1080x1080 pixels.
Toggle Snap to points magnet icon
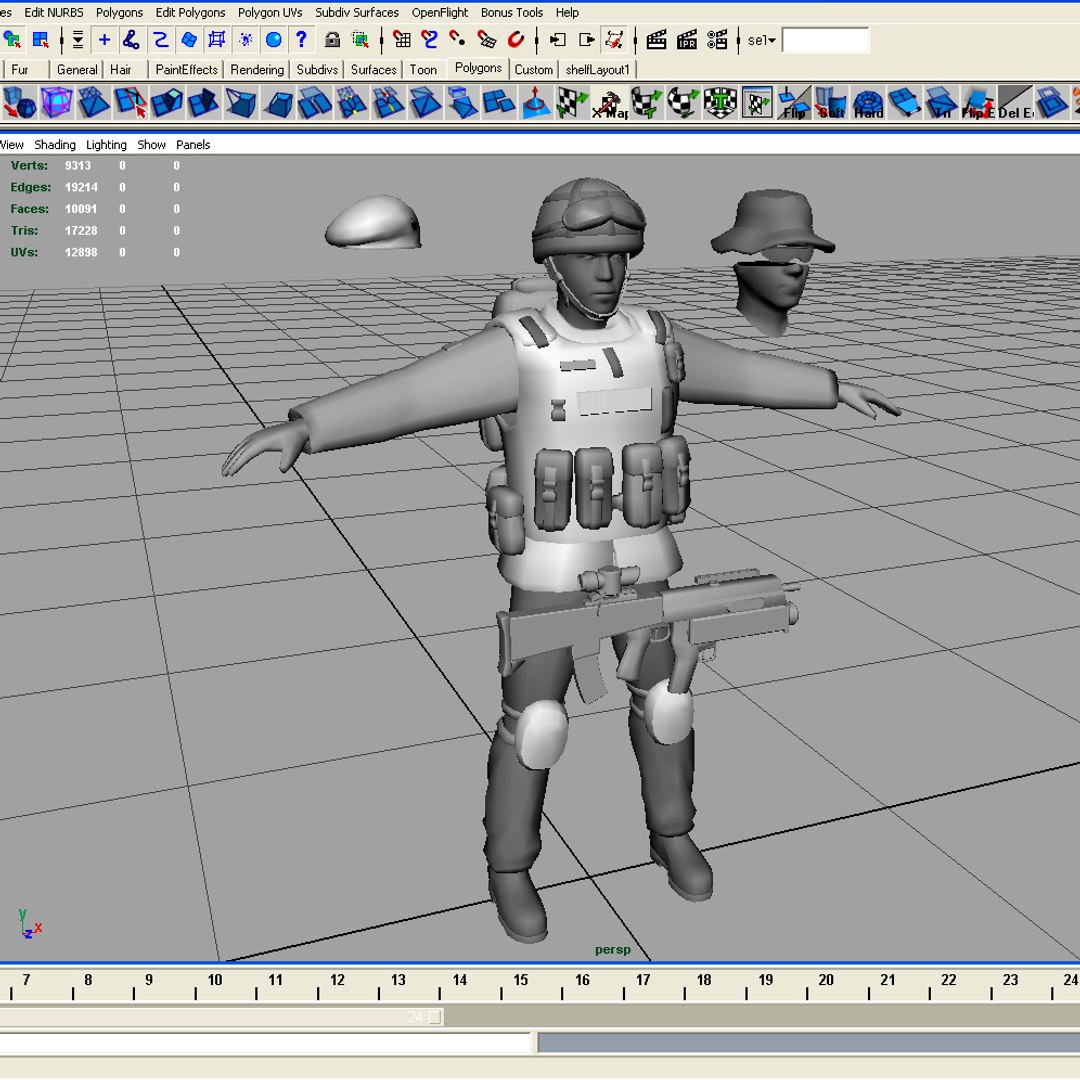457,40
